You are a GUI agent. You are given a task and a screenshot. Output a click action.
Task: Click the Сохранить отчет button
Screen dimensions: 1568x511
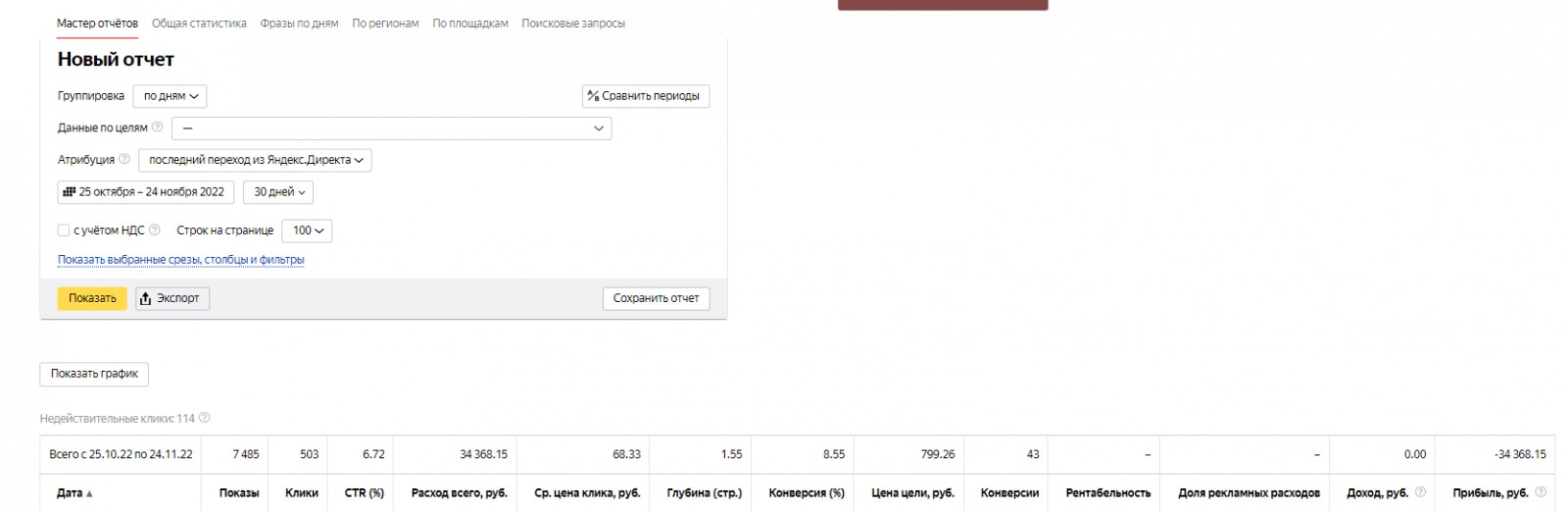pyautogui.click(x=656, y=298)
